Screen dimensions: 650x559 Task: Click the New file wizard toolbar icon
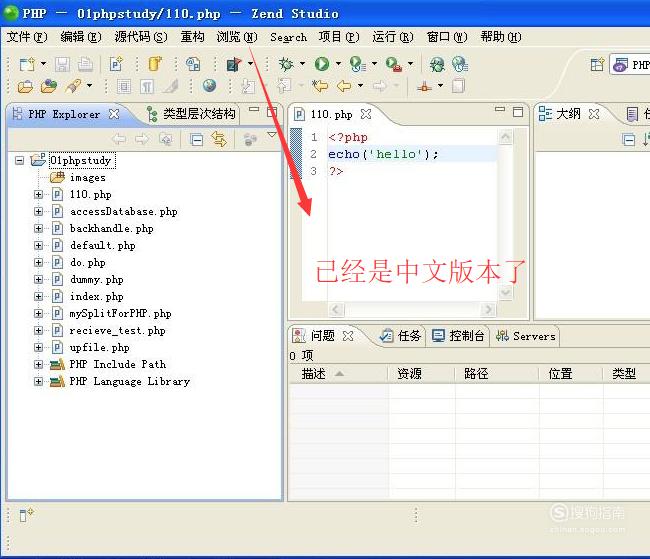point(27,64)
